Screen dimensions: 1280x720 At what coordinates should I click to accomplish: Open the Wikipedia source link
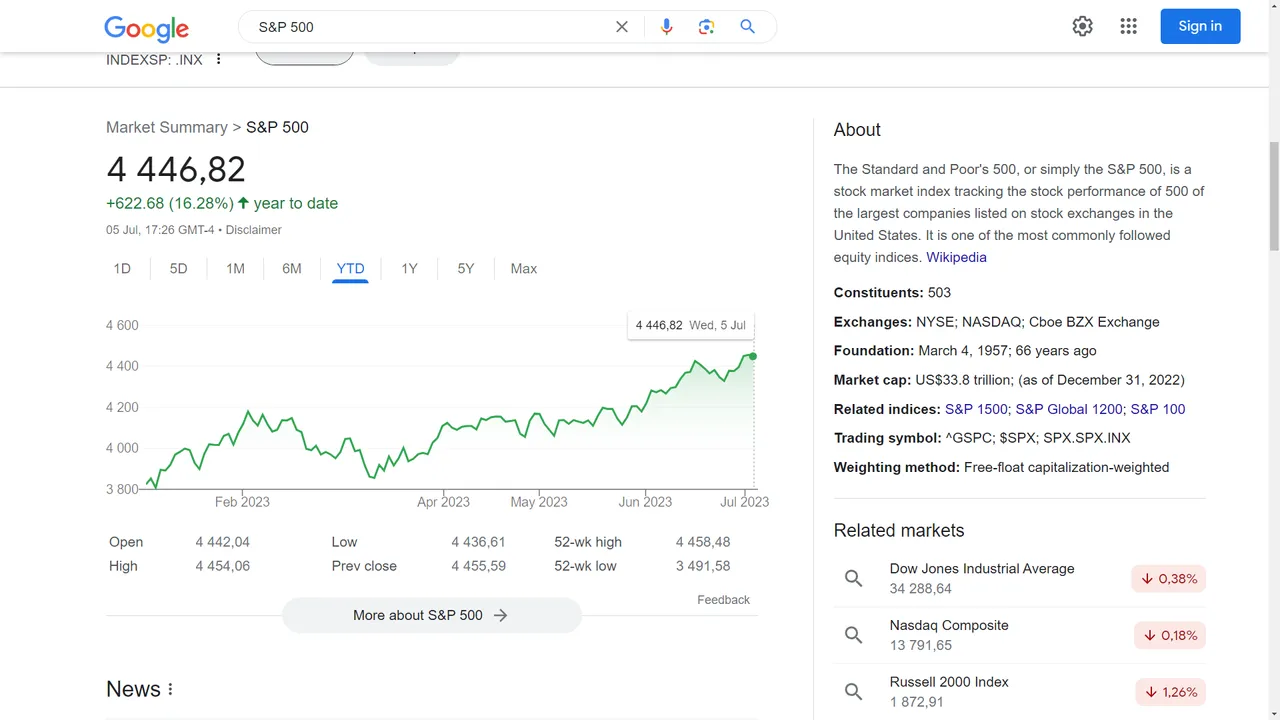coord(956,257)
